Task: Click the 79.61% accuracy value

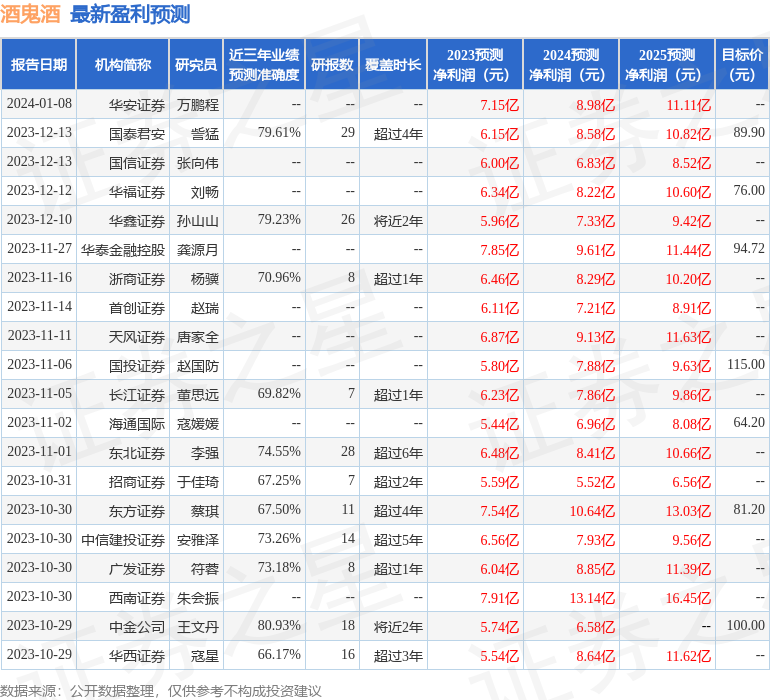Action: pos(279,133)
